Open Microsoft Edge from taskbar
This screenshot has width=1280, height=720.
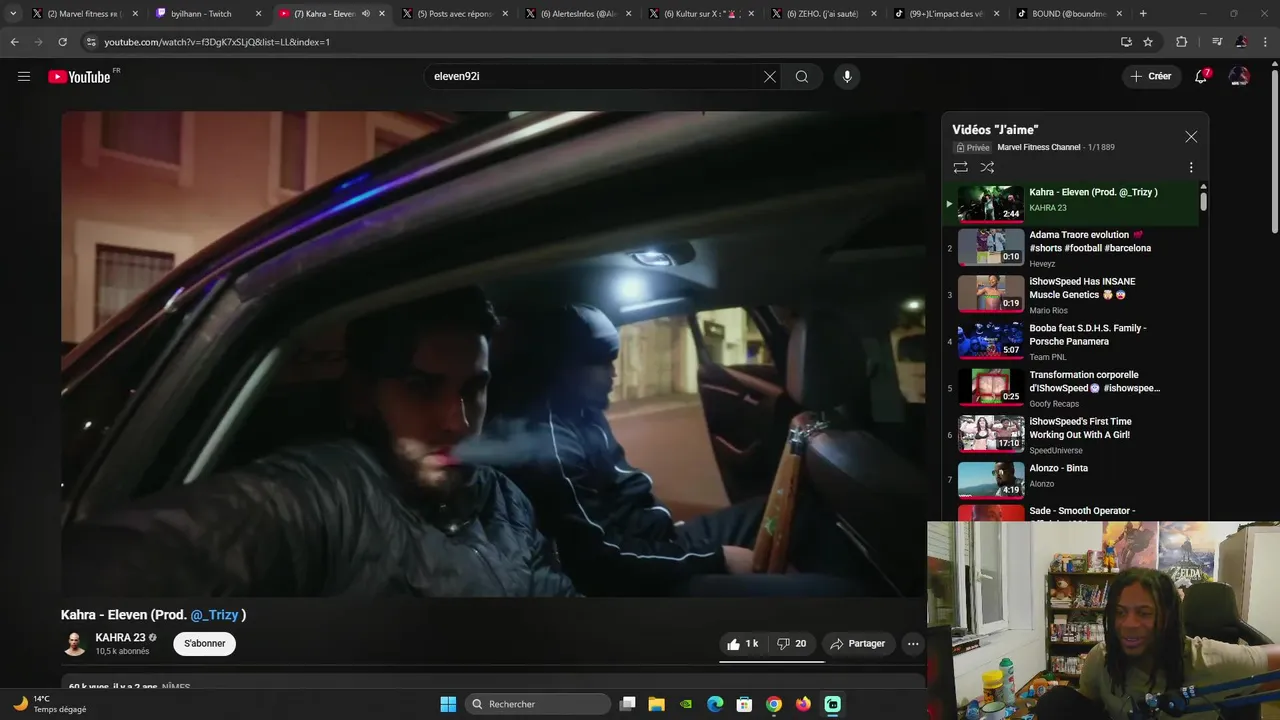[715, 704]
